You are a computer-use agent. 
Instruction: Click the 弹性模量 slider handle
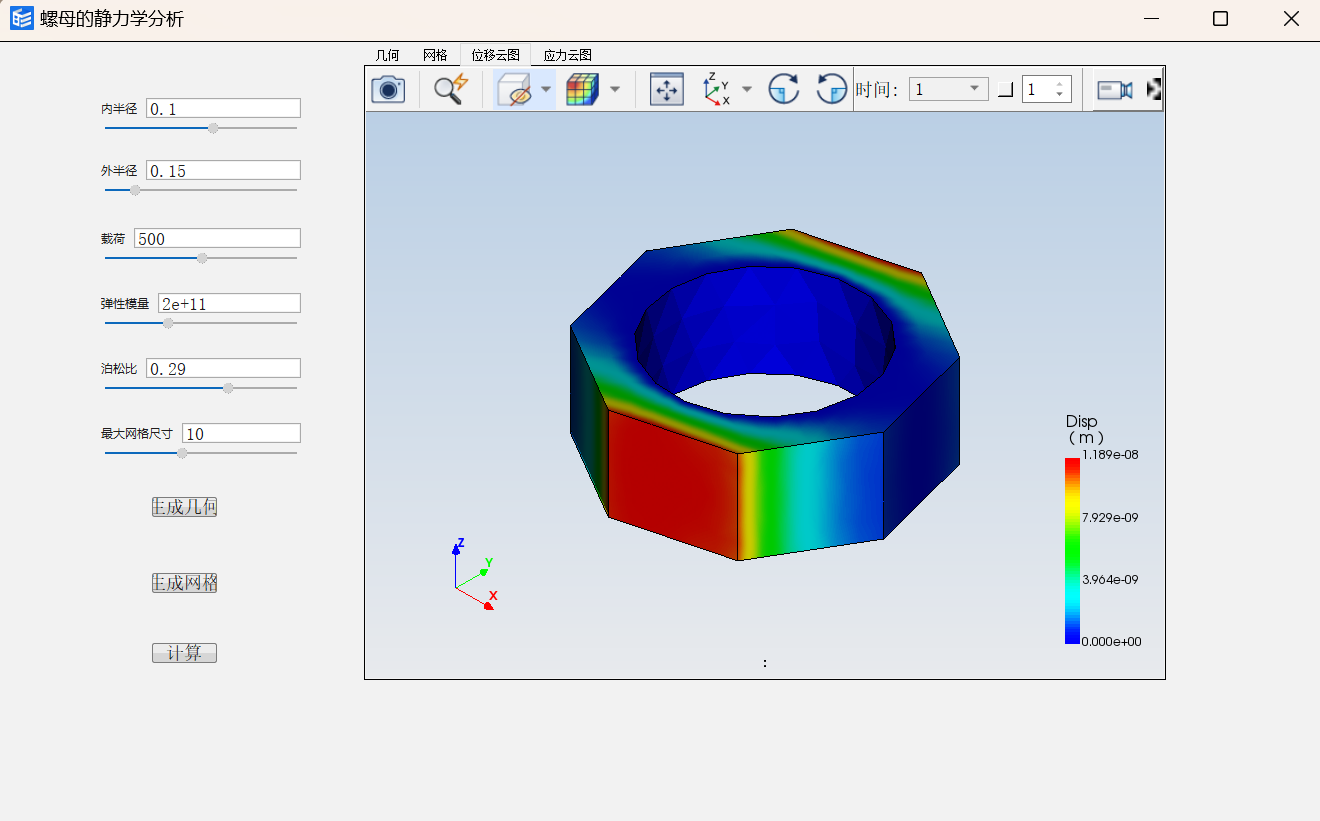[x=168, y=323]
